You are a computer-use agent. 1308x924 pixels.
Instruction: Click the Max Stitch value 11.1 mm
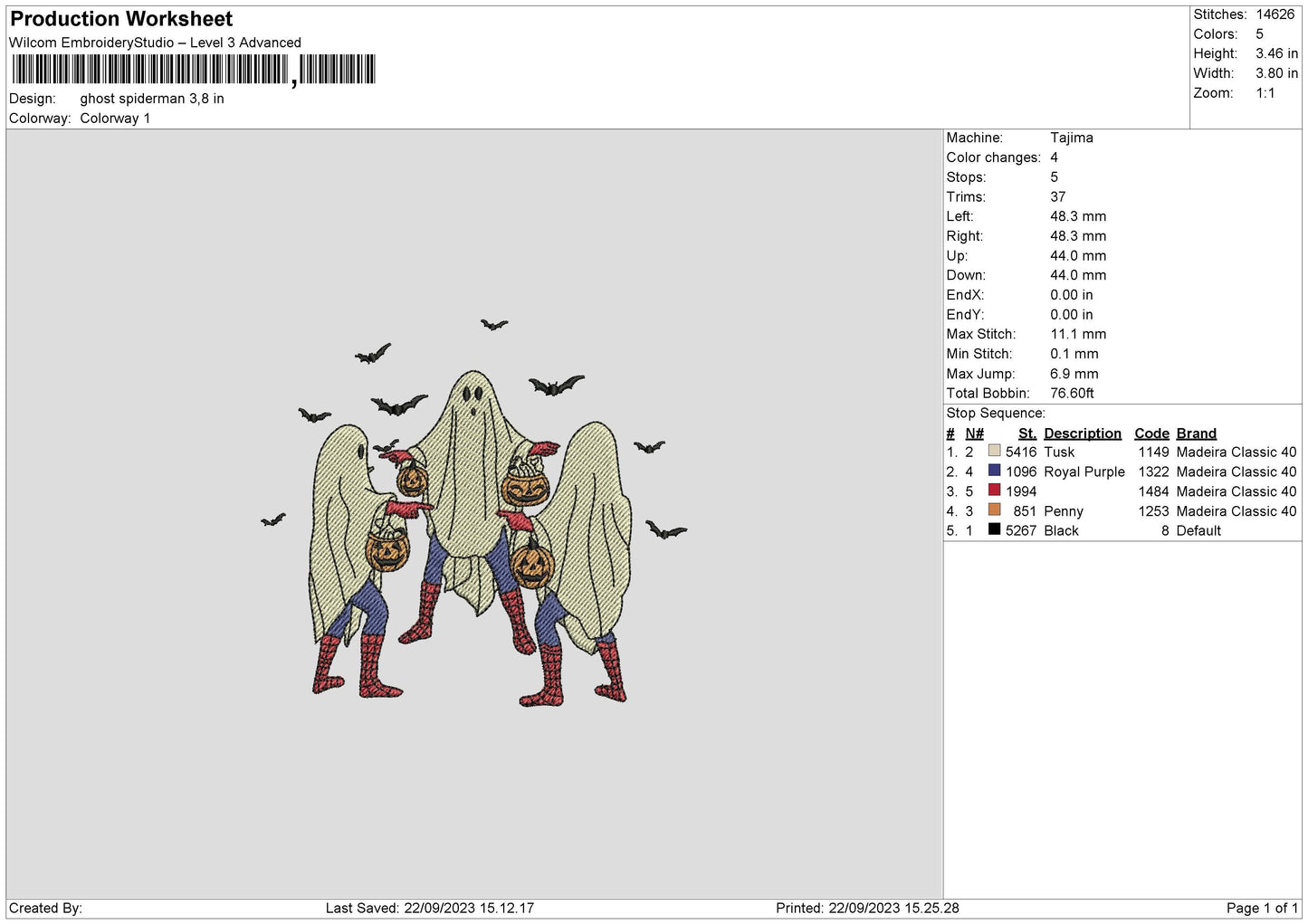pos(1078,334)
